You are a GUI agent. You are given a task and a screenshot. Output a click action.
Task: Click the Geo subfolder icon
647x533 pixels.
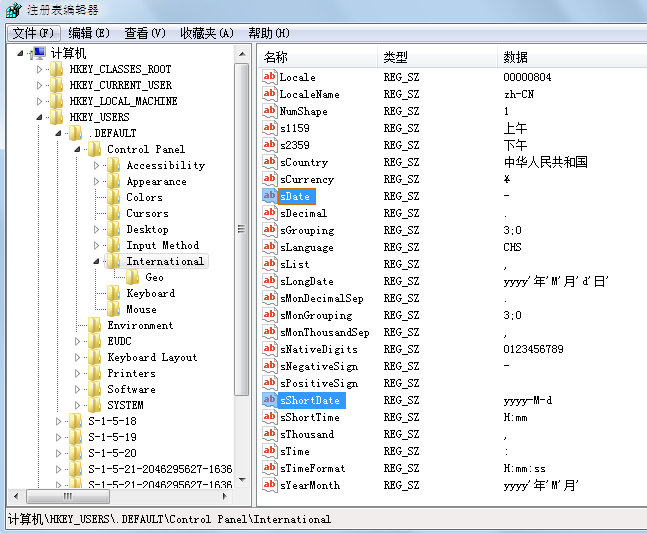tap(133, 277)
